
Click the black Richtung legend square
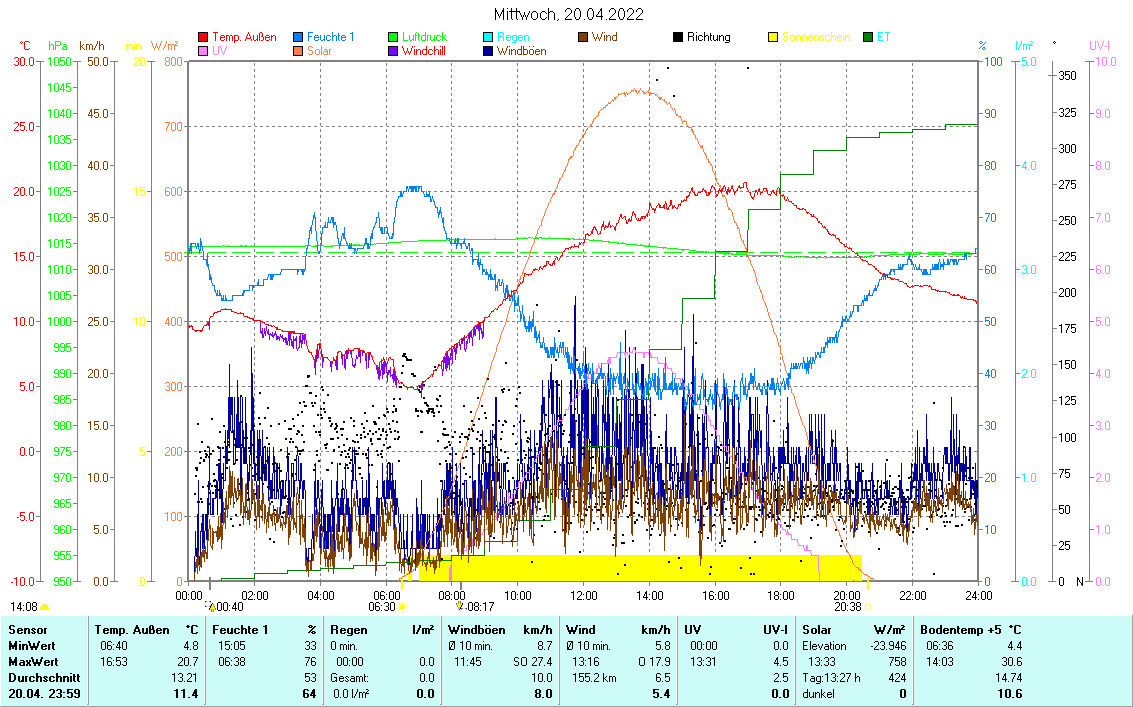pos(678,38)
